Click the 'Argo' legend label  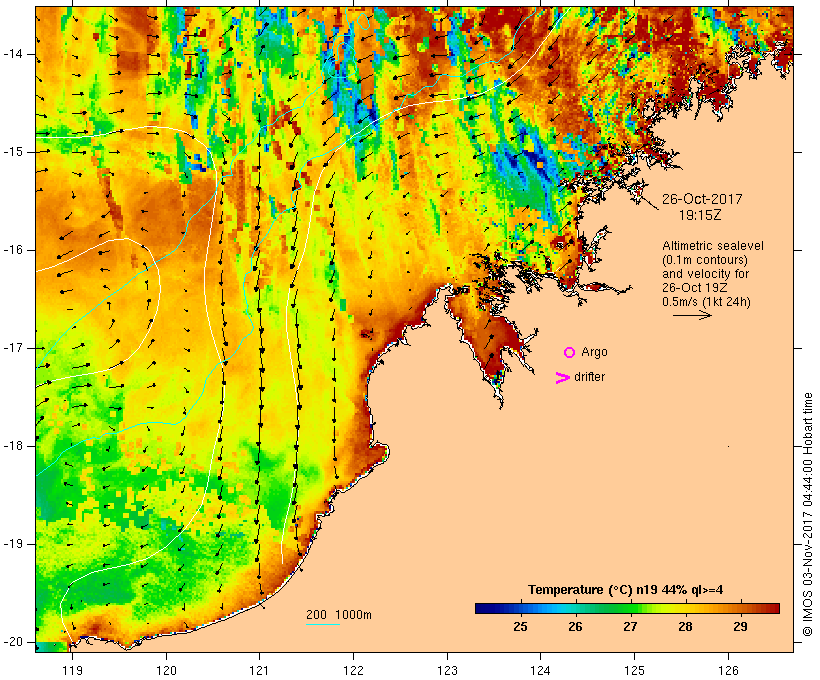(594, 352)
